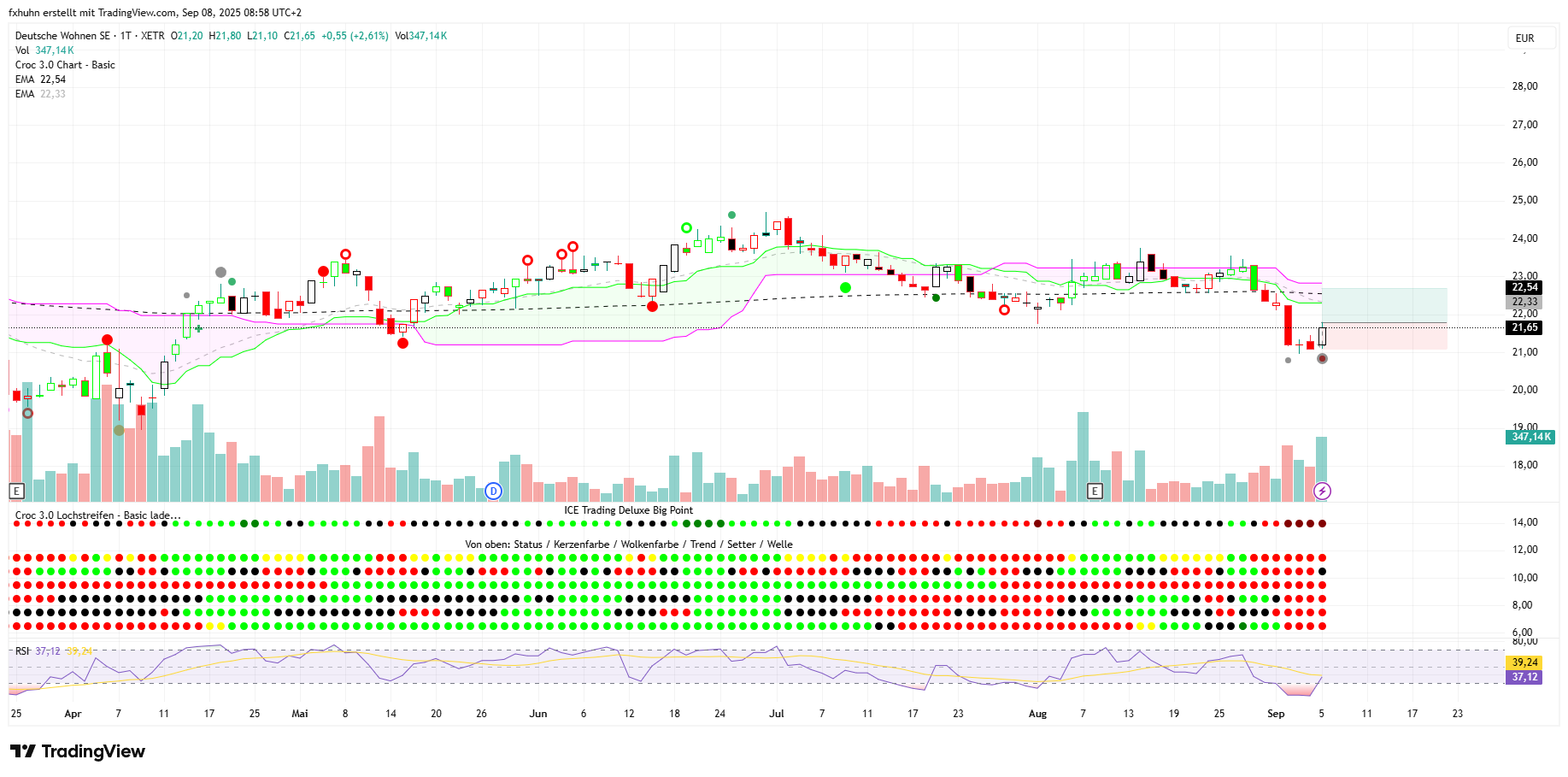This screenshot has height=777, width=1568.
Task: Click the earnings "E" marker at chart start
Action: point(16,491)
